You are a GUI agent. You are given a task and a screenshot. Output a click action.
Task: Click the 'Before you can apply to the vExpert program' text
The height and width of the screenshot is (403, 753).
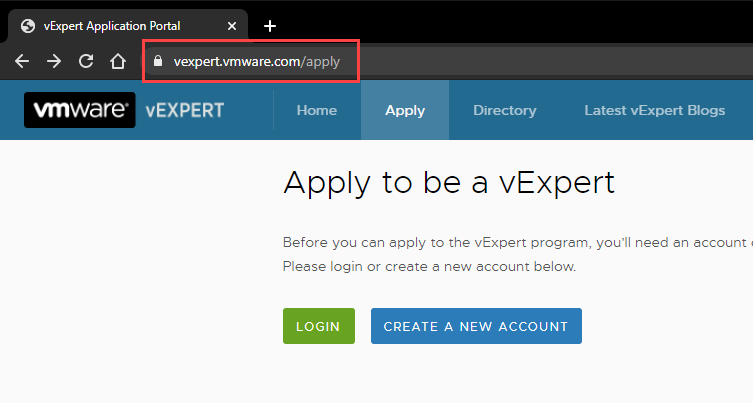pos(437,243)
